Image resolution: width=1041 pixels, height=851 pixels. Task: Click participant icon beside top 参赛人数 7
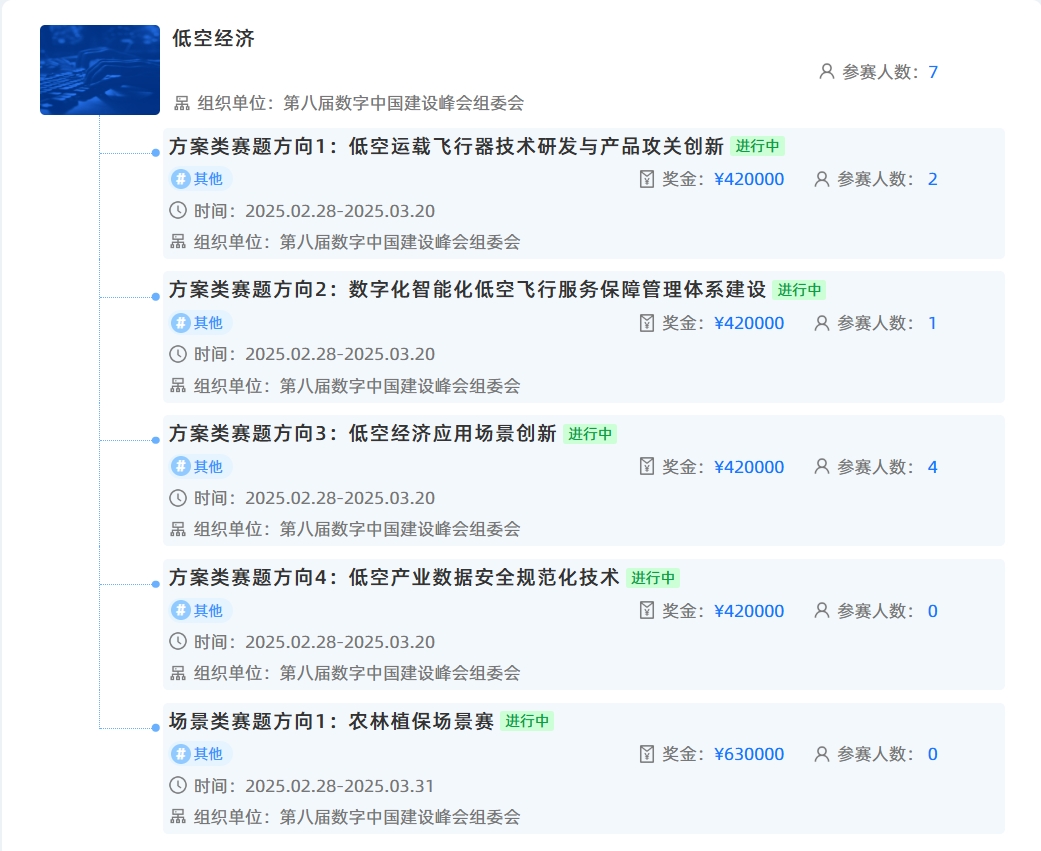coord(826,72)
